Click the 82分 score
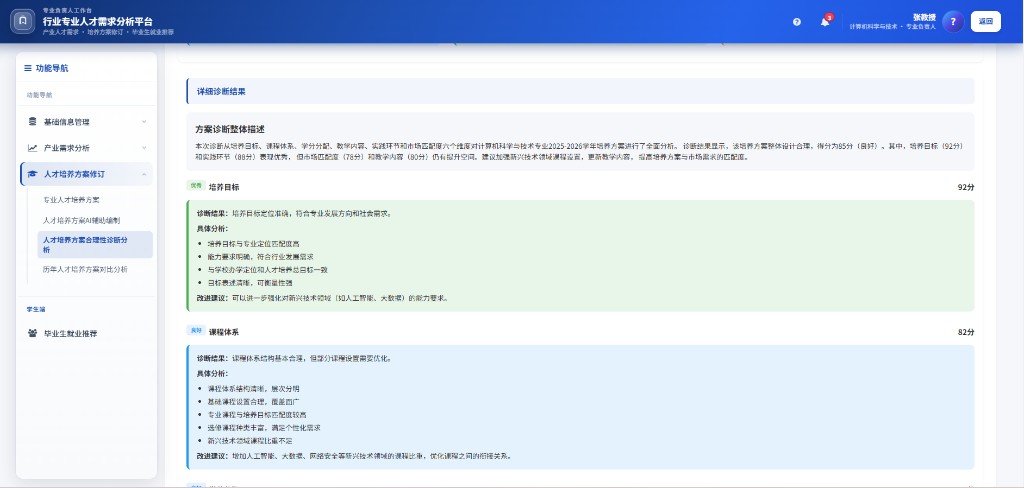The image size is (1024, 488). tap(966, 332)
